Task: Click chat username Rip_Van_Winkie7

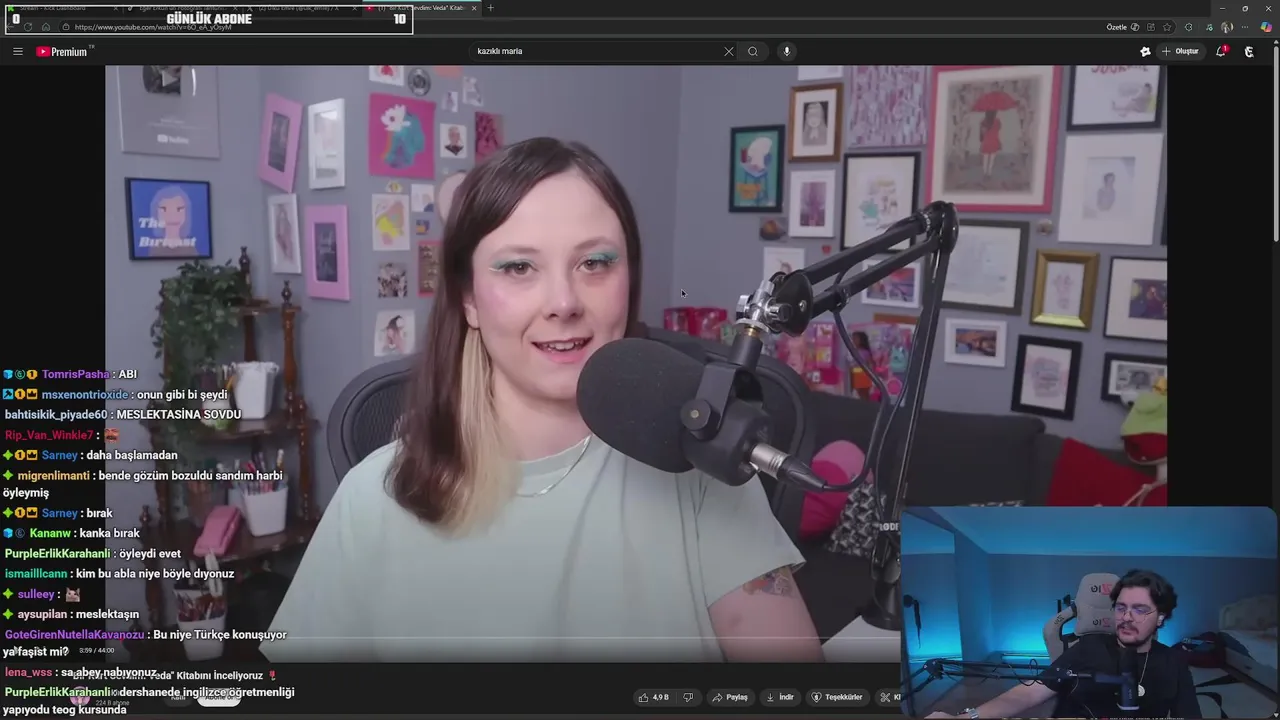Action: tap(49, 435)
